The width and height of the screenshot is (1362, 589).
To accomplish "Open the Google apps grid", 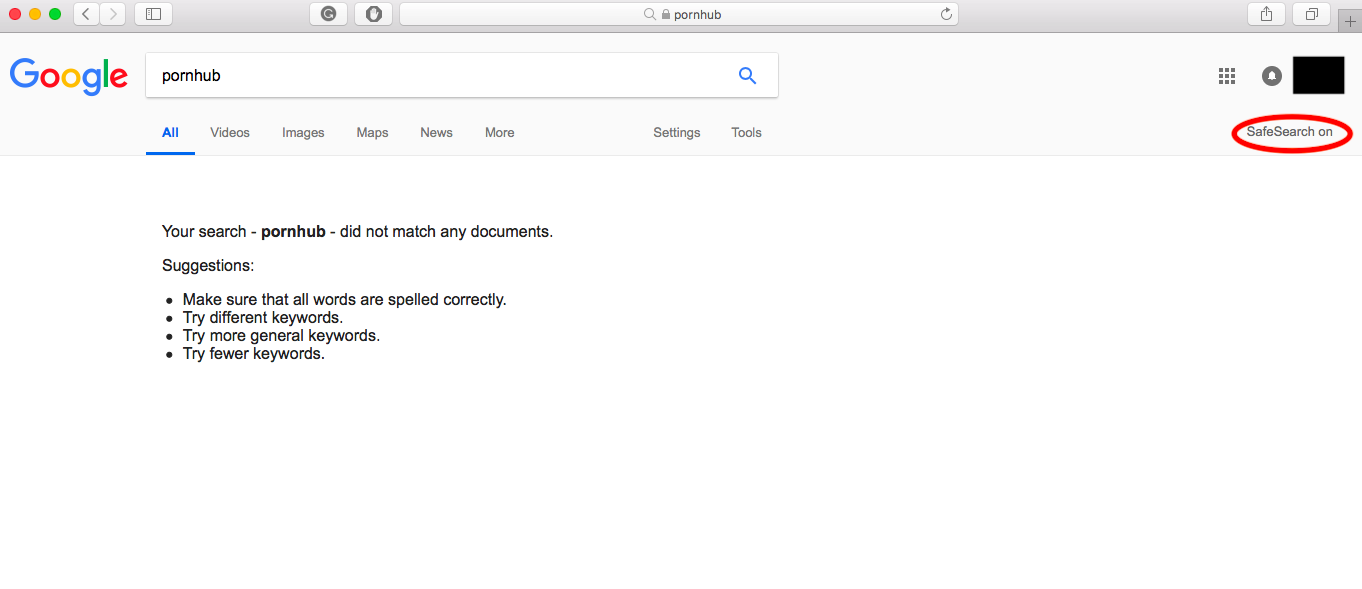I will (x=1227, y=75).
